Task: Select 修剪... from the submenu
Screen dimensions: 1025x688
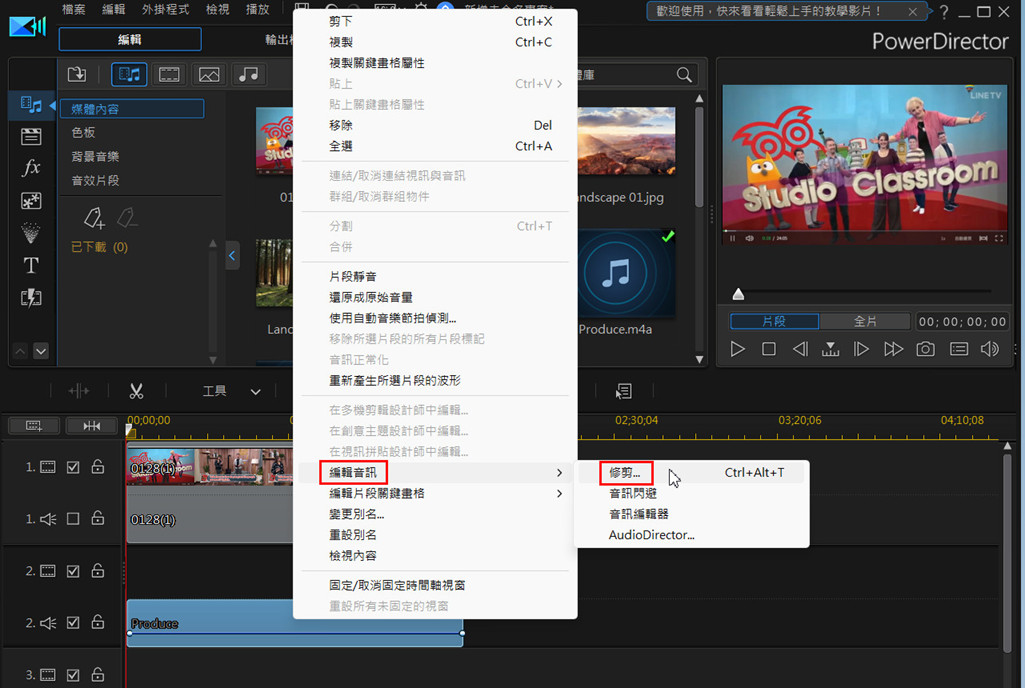Action: pyautogui.click(x=625, y=472)
